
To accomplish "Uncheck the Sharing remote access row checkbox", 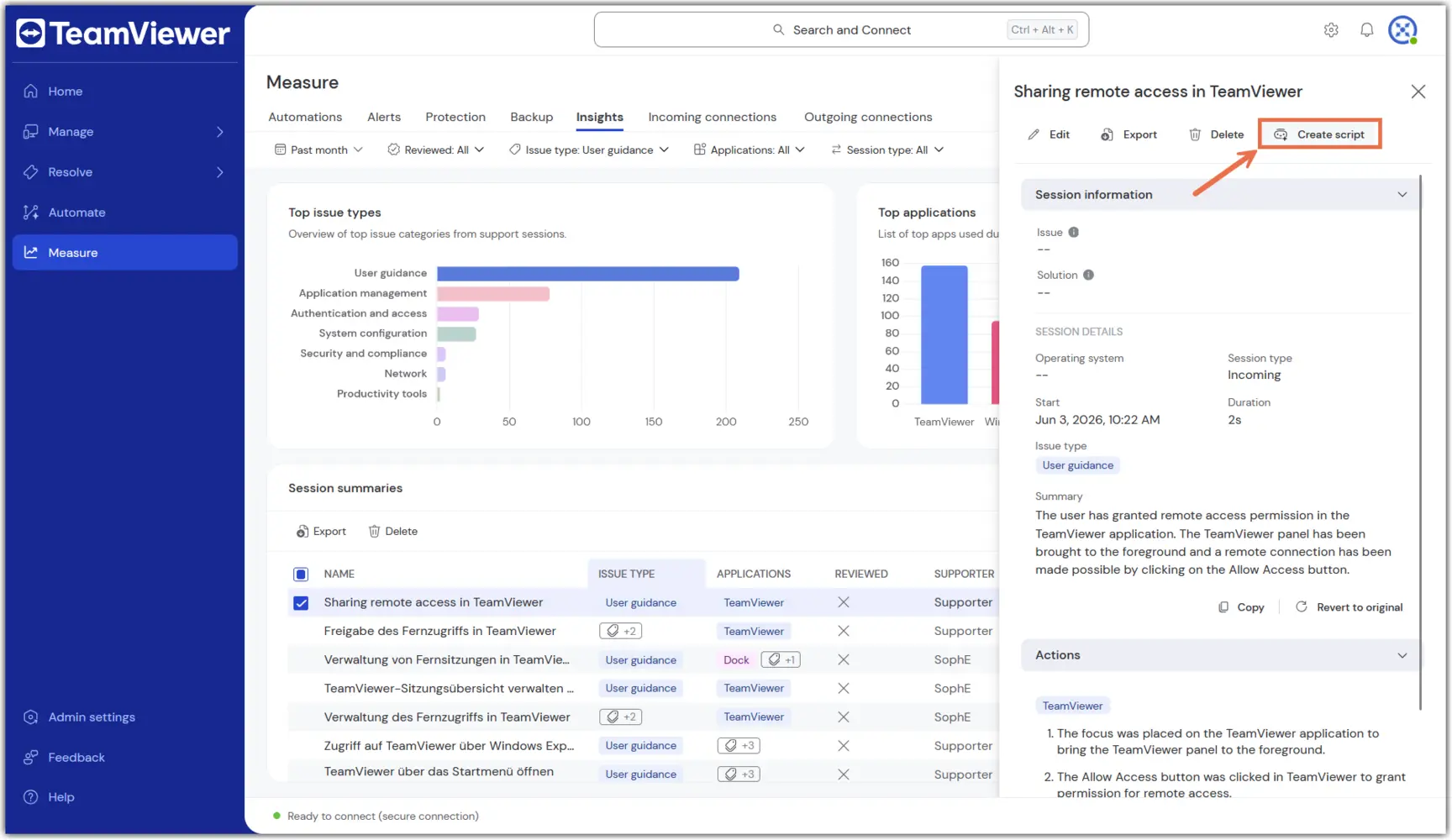I will [301, 603].
